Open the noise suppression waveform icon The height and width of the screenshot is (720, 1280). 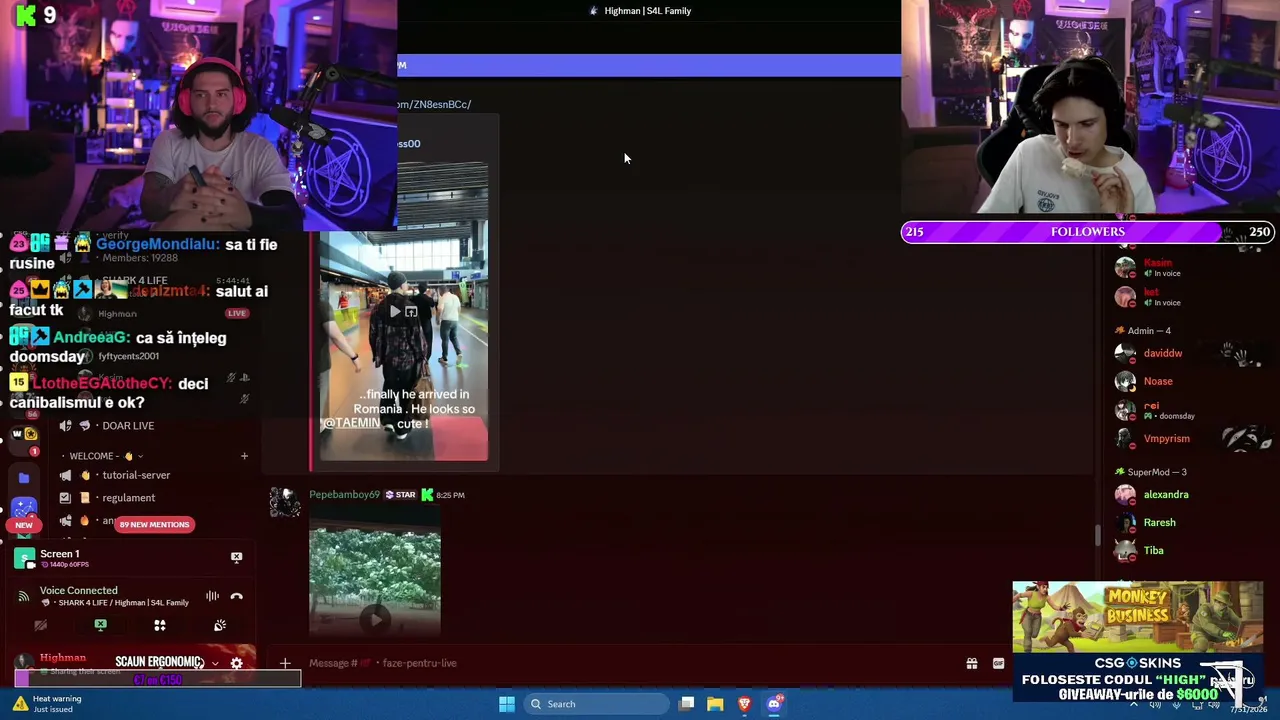tap(212, 596)
